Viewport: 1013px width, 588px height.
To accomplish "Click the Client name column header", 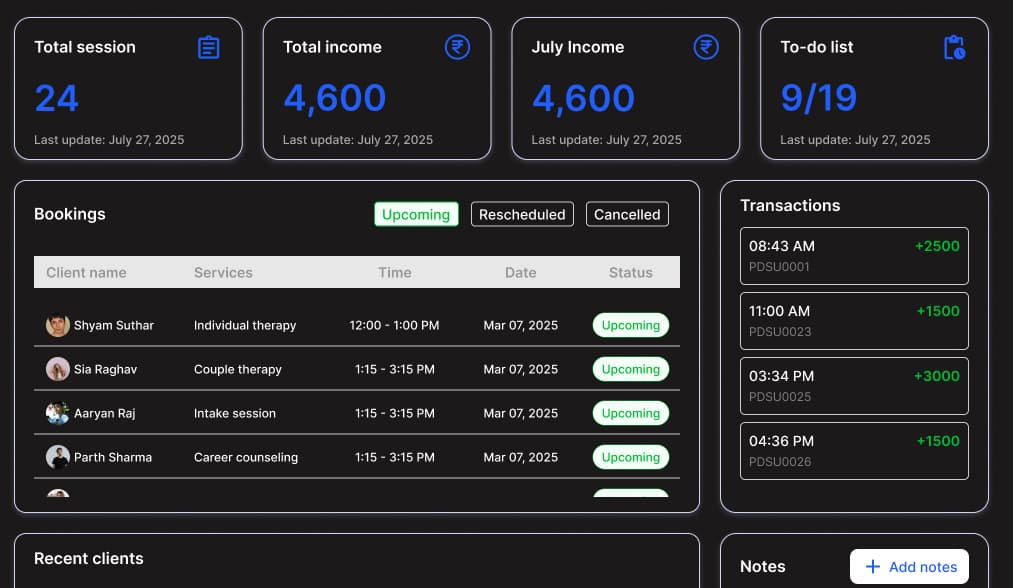I will click(86, 273).
